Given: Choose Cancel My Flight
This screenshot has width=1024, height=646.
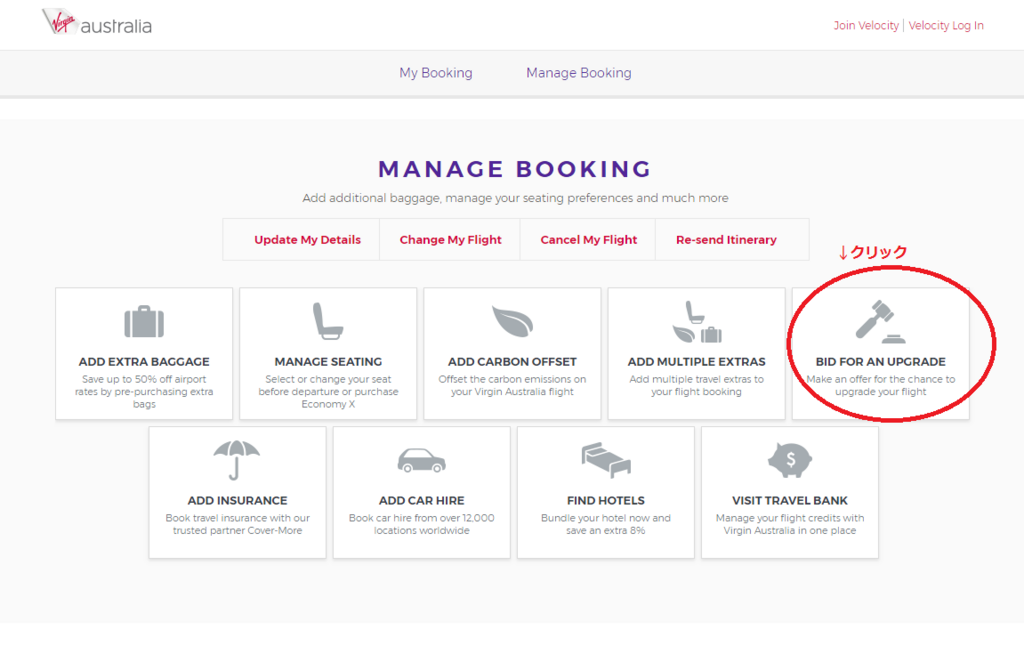Looking at the screenshot, I should [x=588, y=240].
